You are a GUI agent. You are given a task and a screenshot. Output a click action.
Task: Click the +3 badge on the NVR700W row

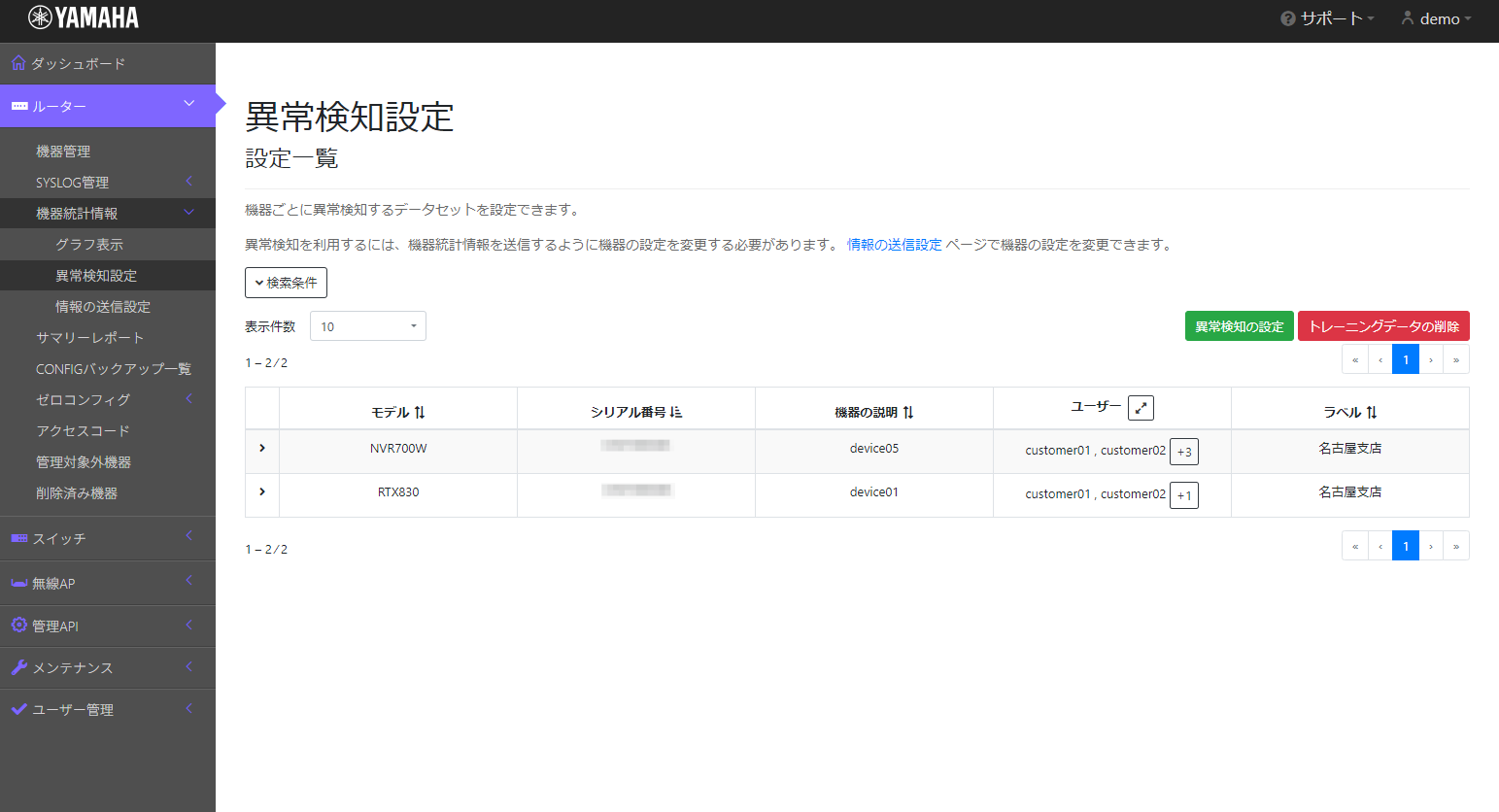point(1184,451)
